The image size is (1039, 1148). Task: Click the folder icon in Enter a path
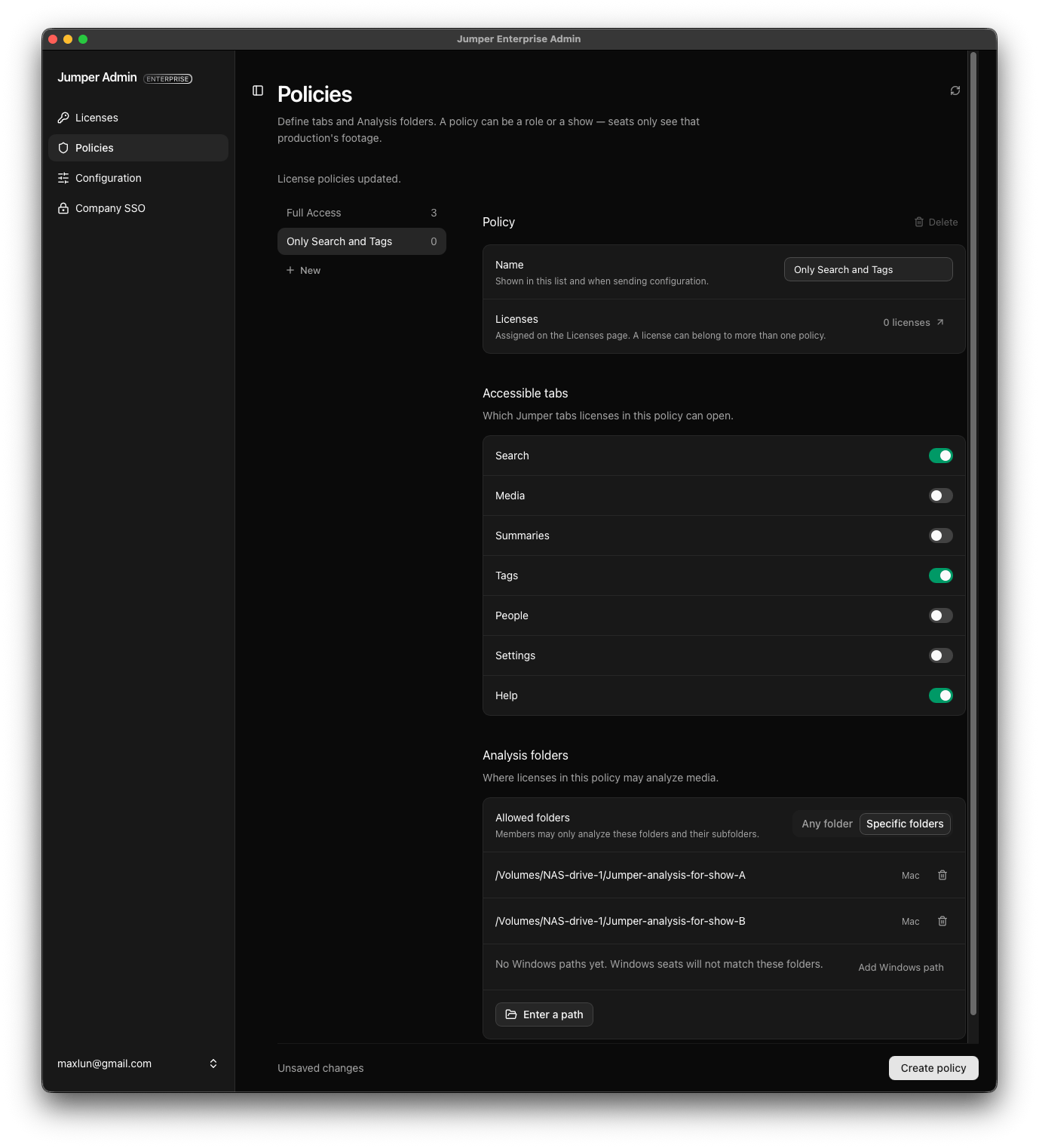tap(511, 1014)
